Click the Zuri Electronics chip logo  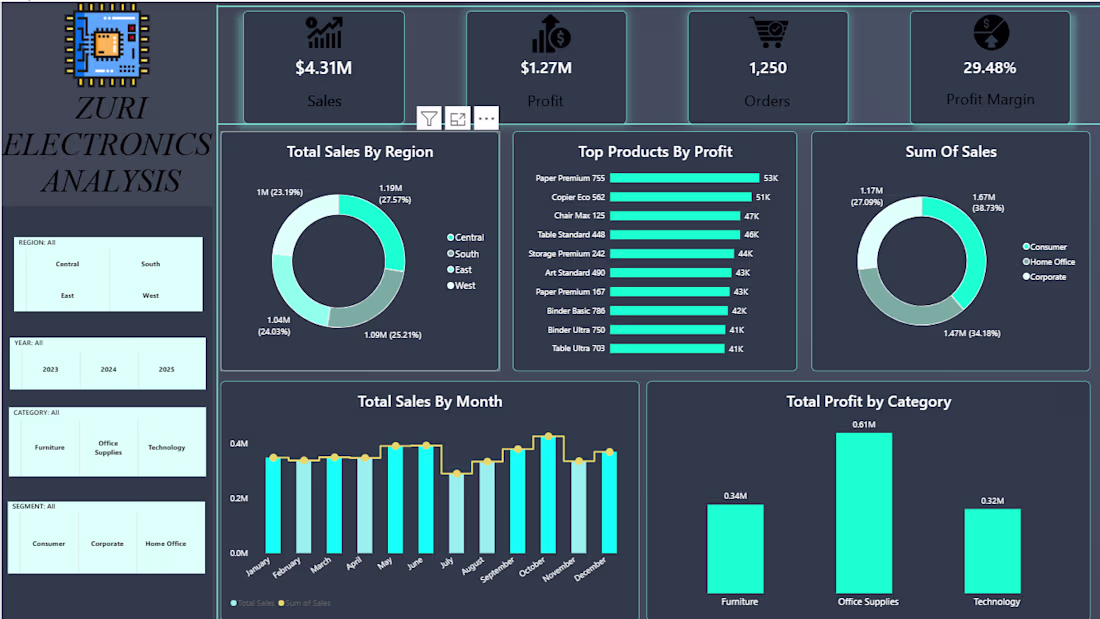pyautogui.click(x=107, y=45)
